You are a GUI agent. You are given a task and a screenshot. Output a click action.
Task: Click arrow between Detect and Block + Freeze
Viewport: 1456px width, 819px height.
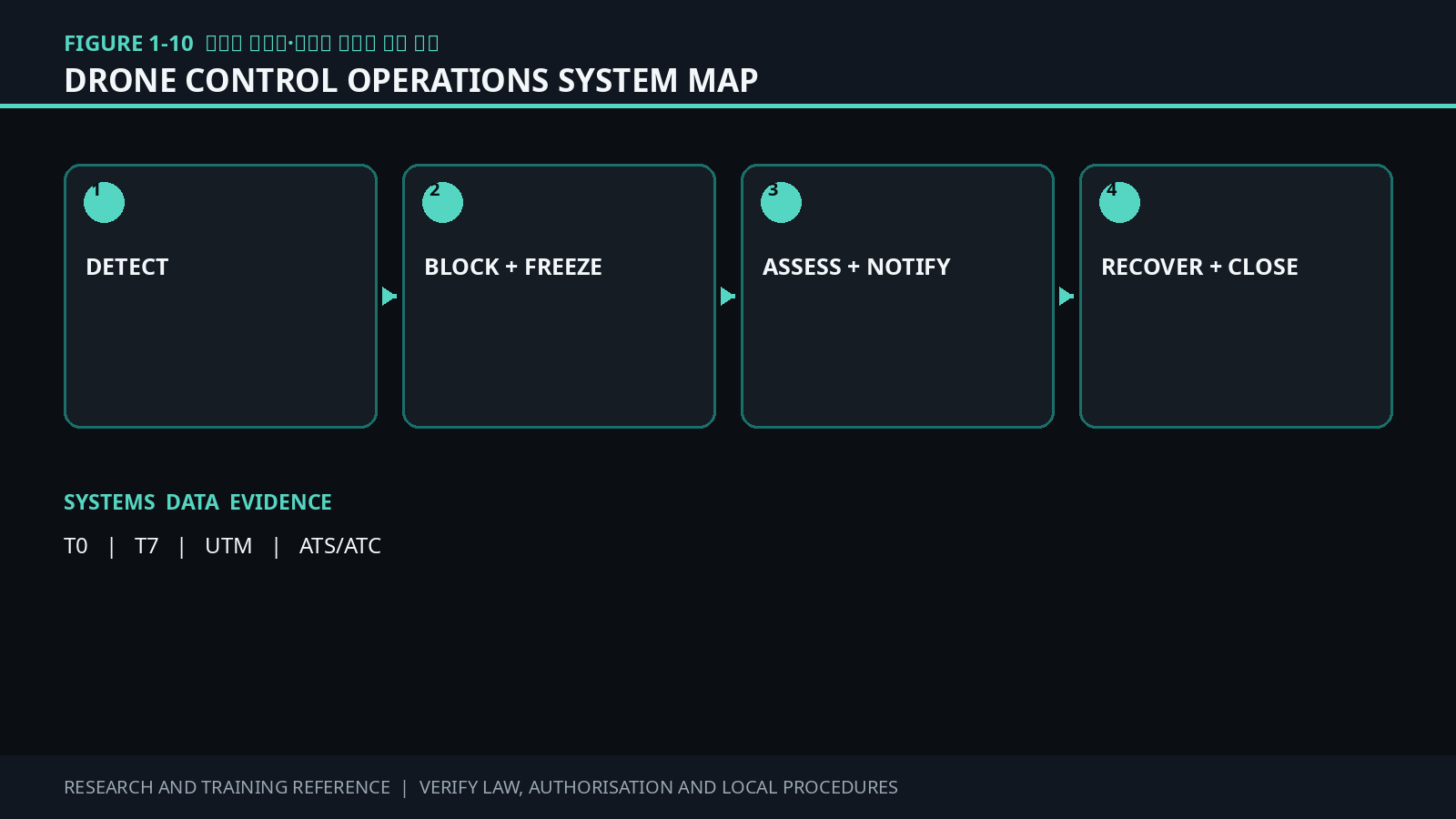click(x=389, y=297)
